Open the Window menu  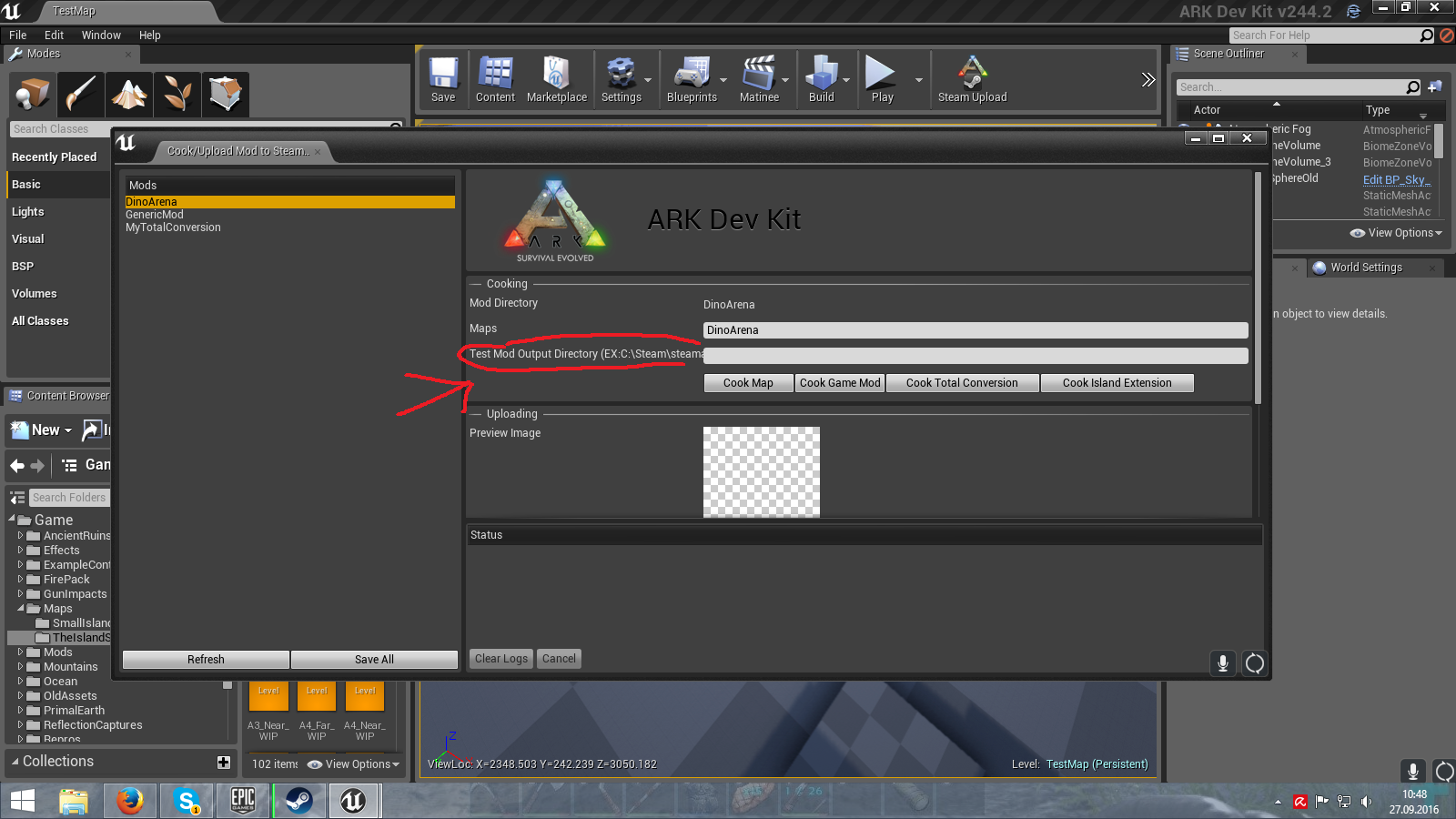click(x=101, y=35)
